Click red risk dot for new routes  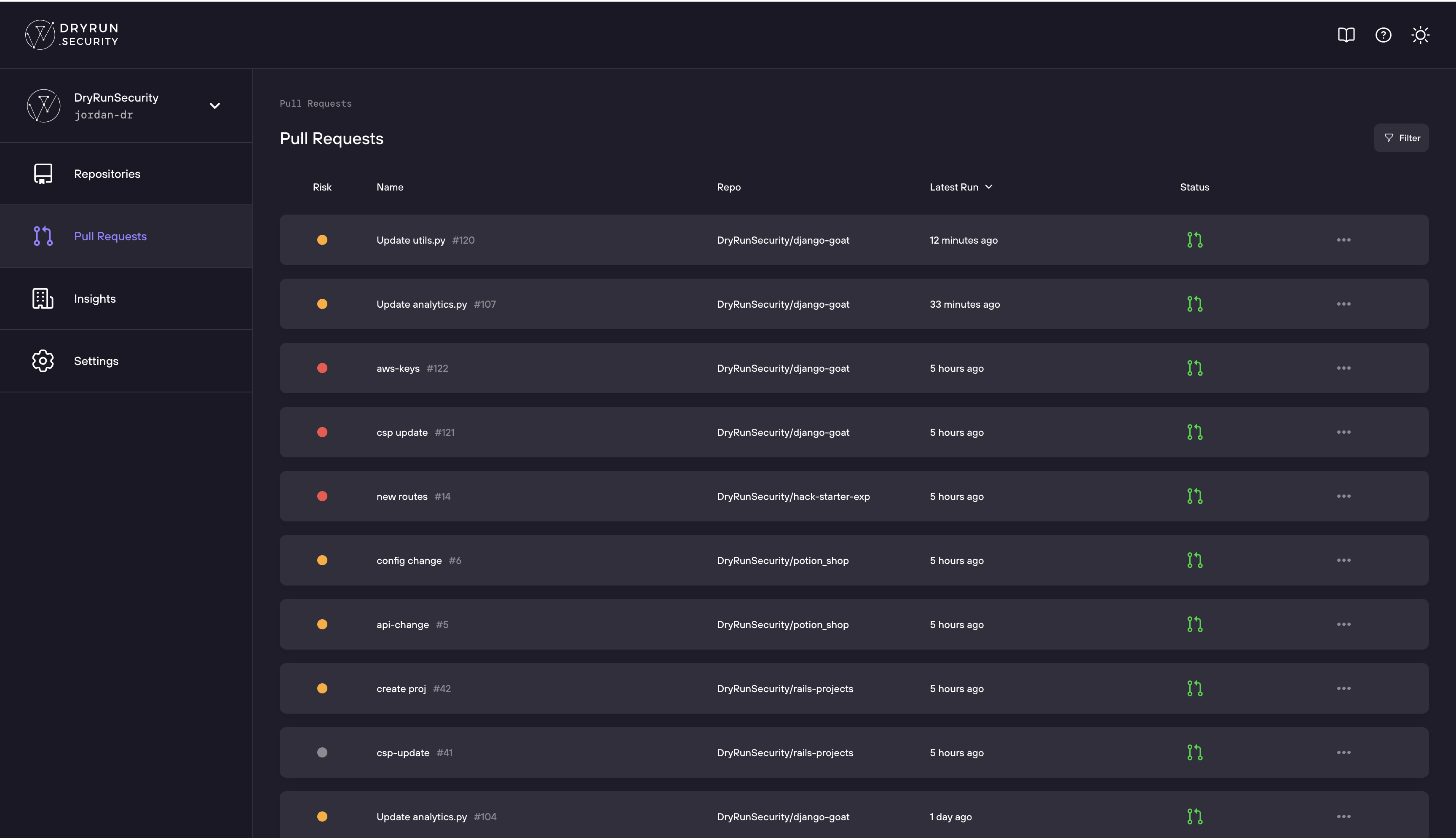pyautogui.click(x=322, y=496)
